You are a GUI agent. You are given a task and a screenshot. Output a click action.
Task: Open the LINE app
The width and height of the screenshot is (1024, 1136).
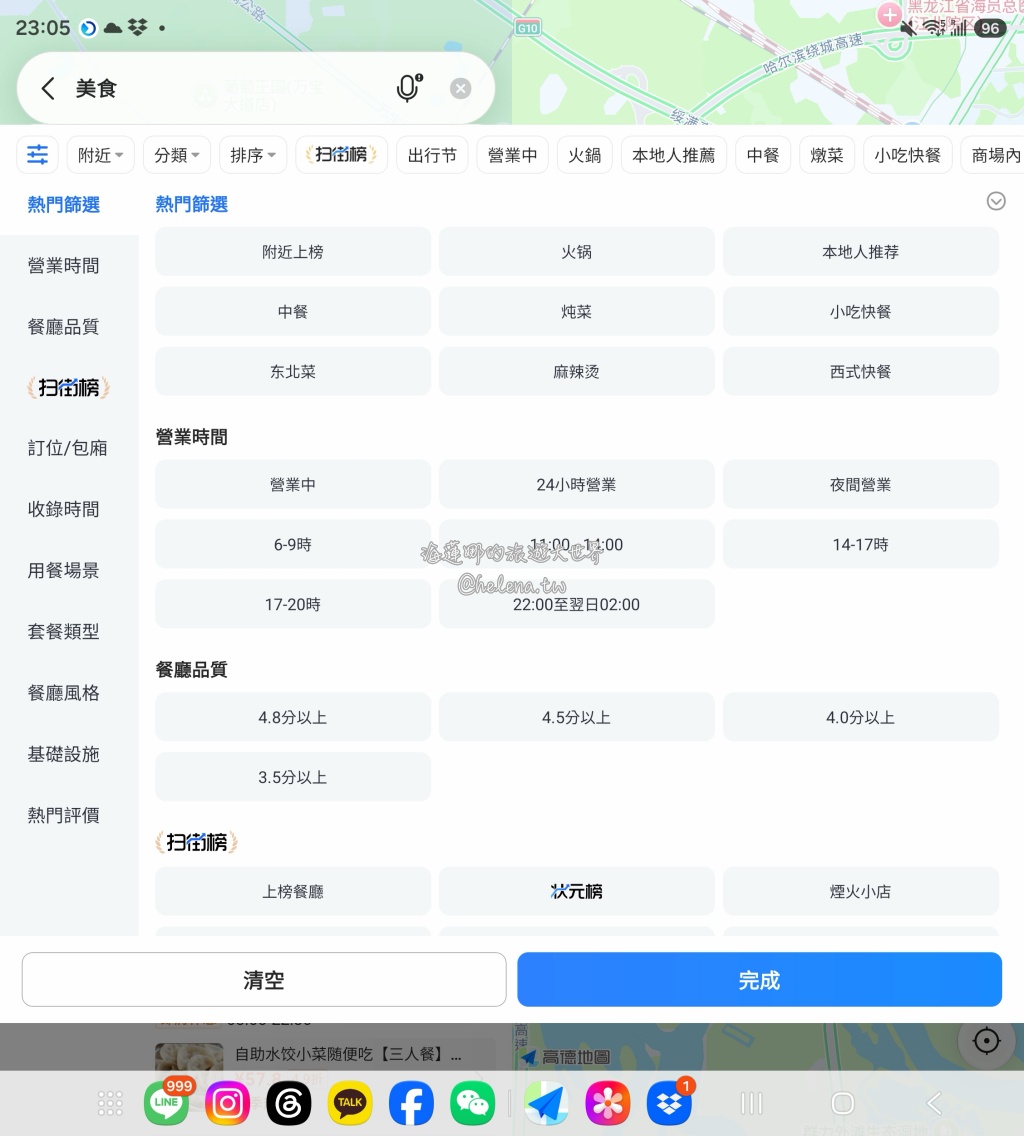(167, 1103)
